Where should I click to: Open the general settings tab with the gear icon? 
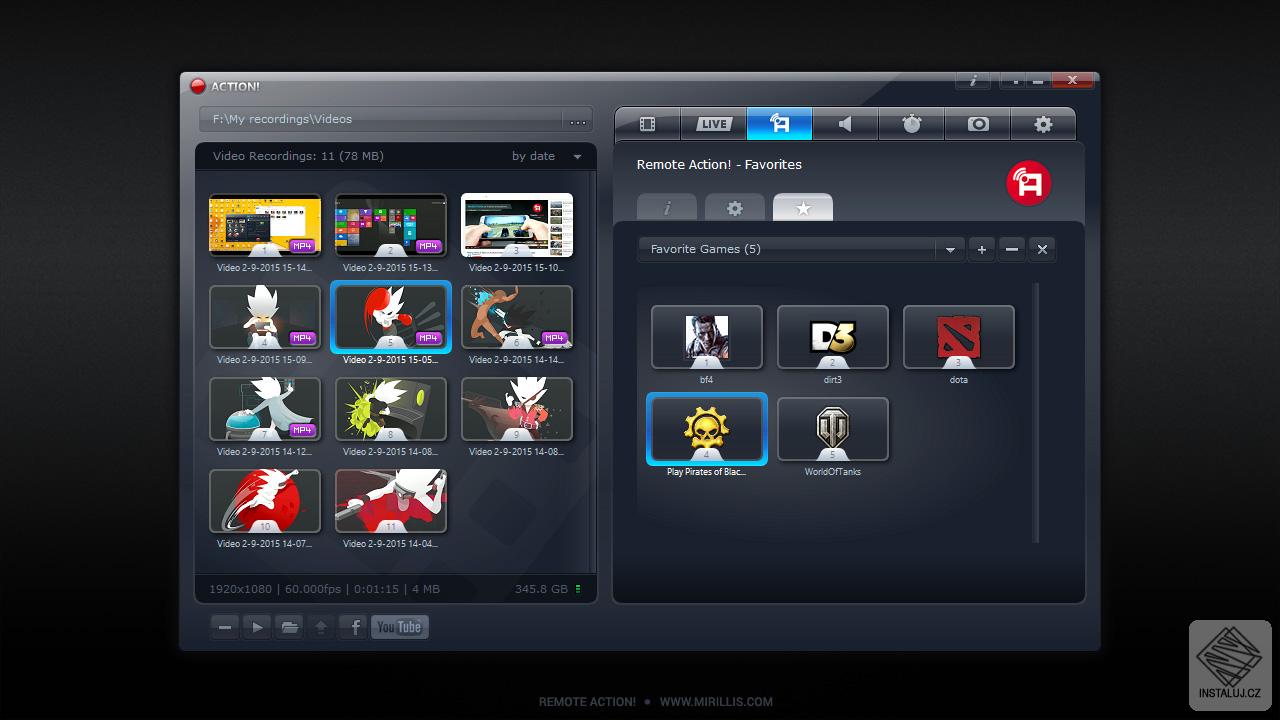click(x=1043, y=124)
